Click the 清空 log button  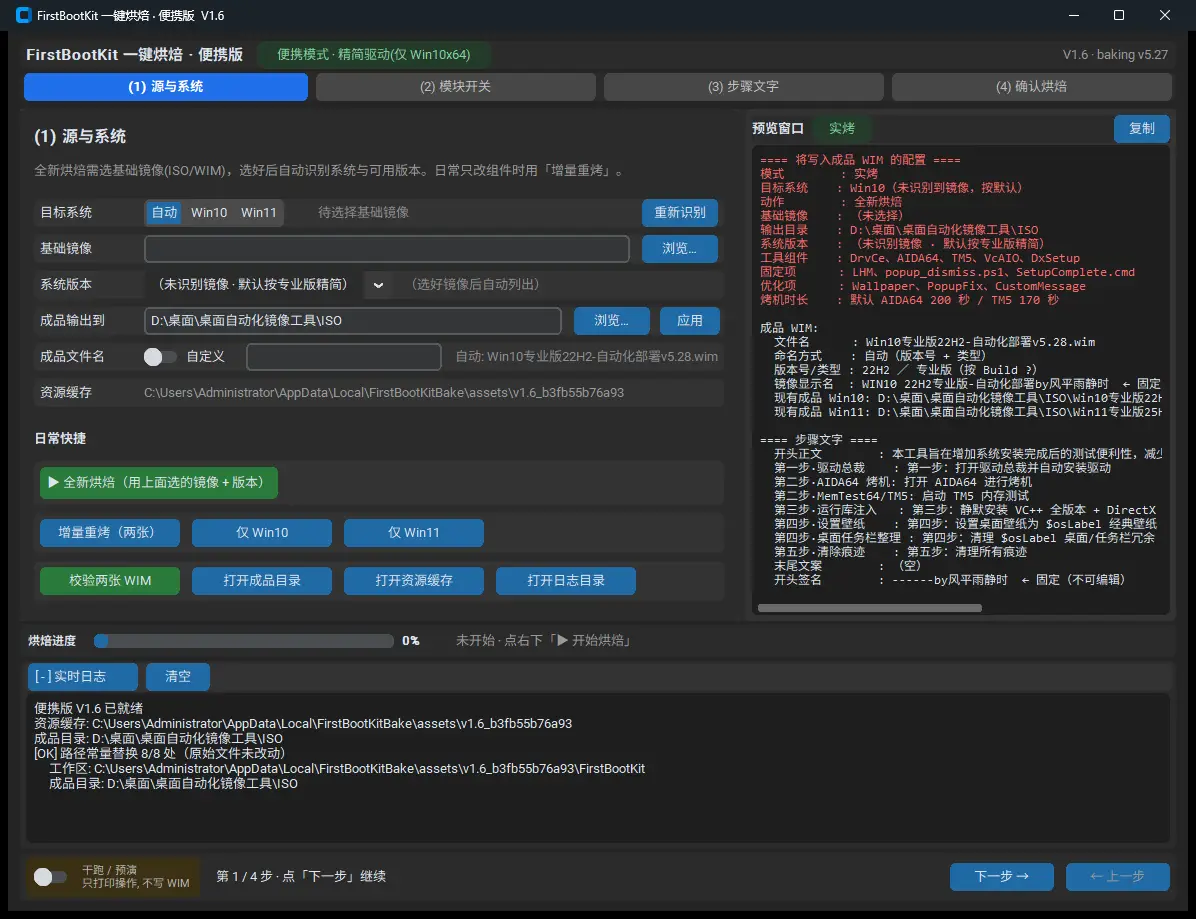(x=178, y=676)
